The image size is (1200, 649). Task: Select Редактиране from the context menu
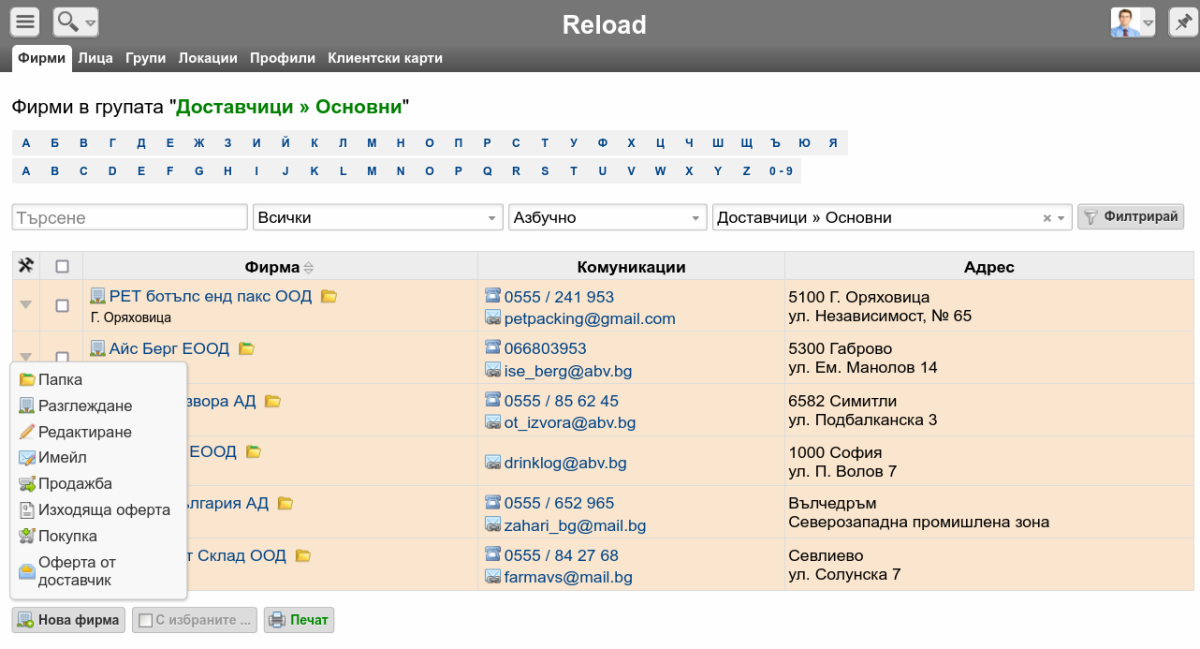pyautogui.click(x=84, y=432)
